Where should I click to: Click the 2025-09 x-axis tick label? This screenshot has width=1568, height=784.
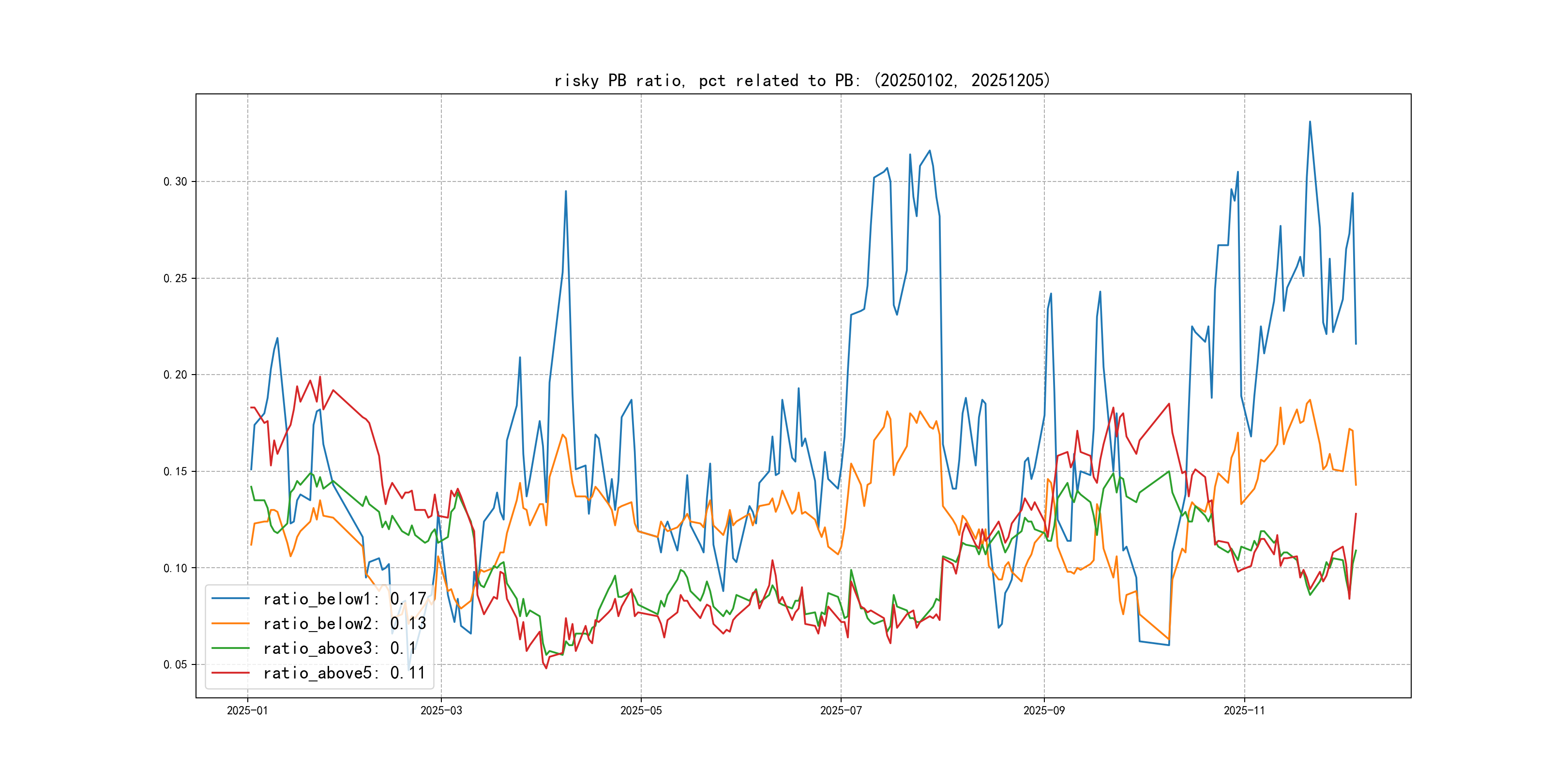1044,710
